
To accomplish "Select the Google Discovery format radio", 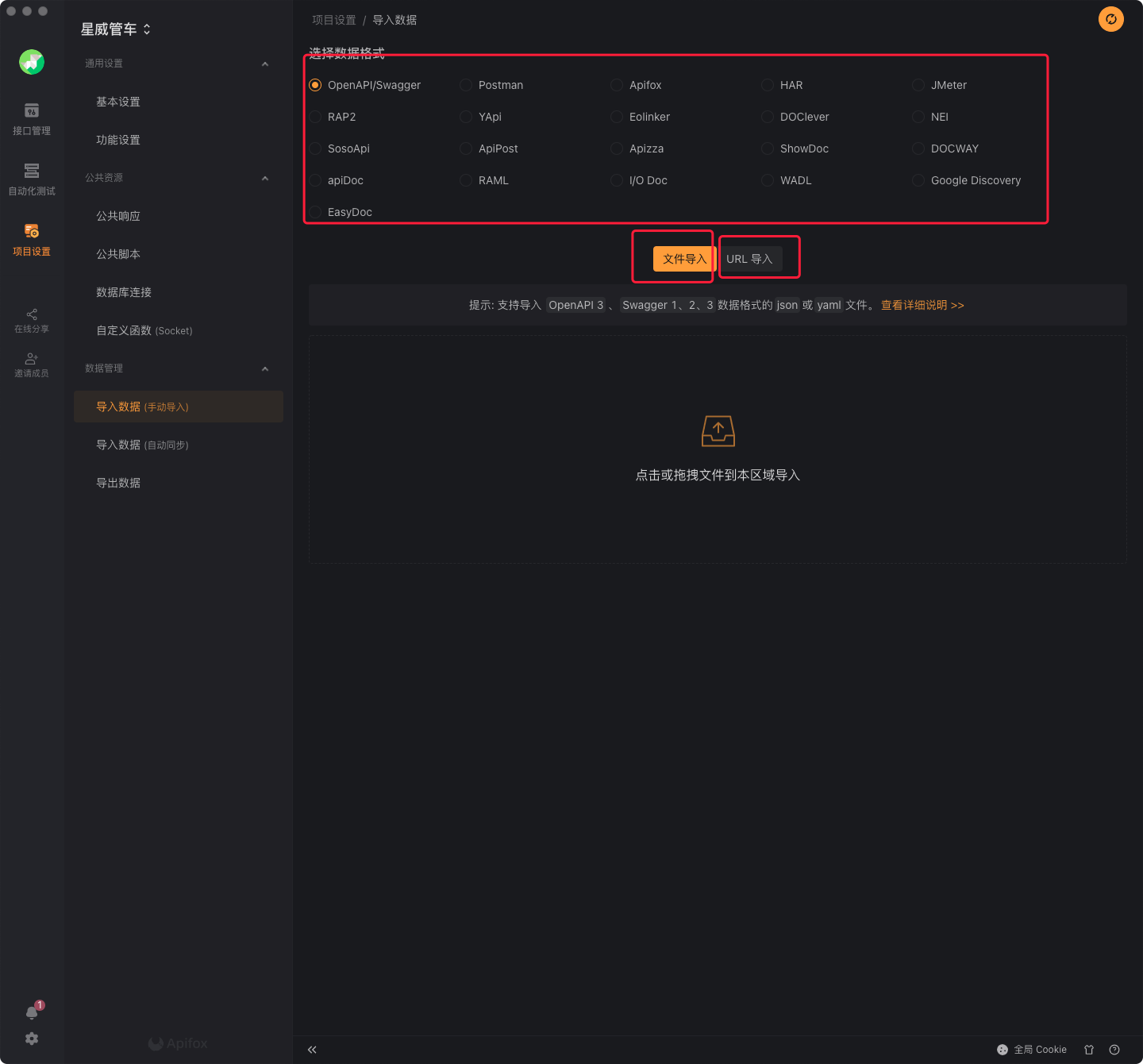I will [x=918, y=180].
